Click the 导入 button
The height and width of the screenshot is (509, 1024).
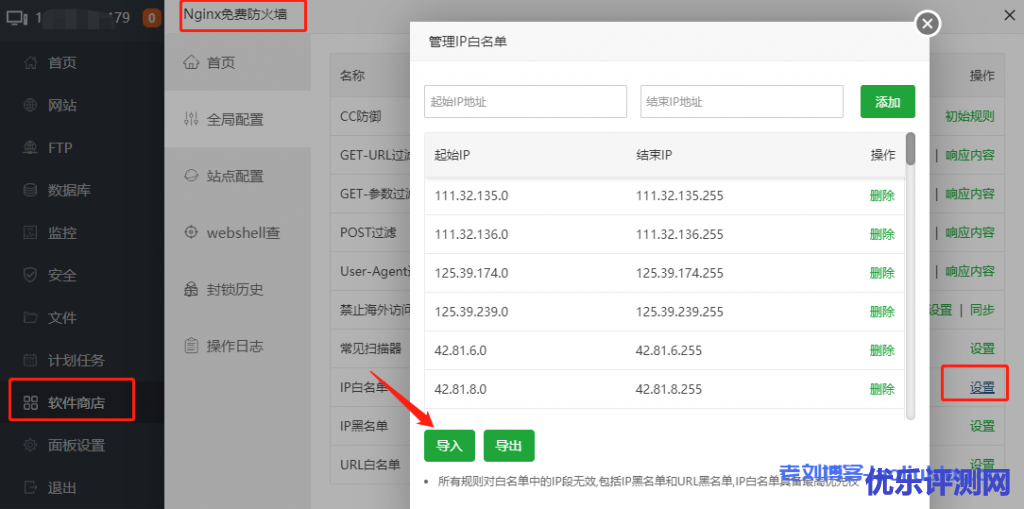pos(449,446)
